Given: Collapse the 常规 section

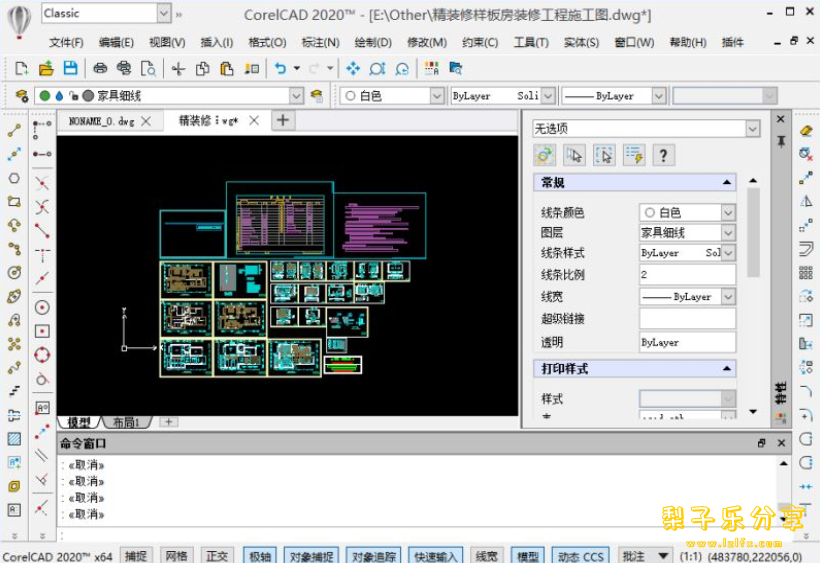Looking at the screenshot, I should 726,182.
